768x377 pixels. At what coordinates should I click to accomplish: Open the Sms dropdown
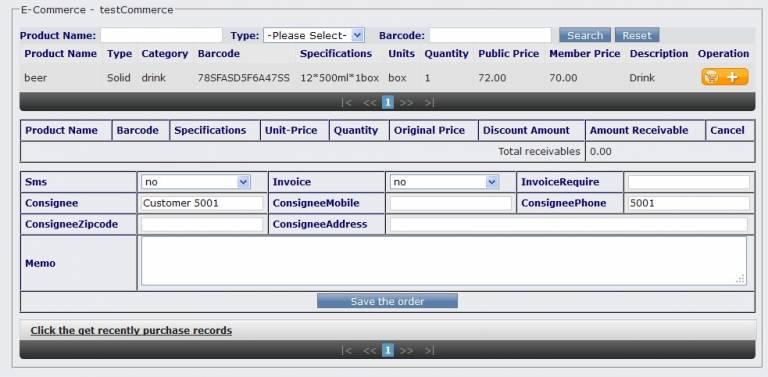pos(196,182)
